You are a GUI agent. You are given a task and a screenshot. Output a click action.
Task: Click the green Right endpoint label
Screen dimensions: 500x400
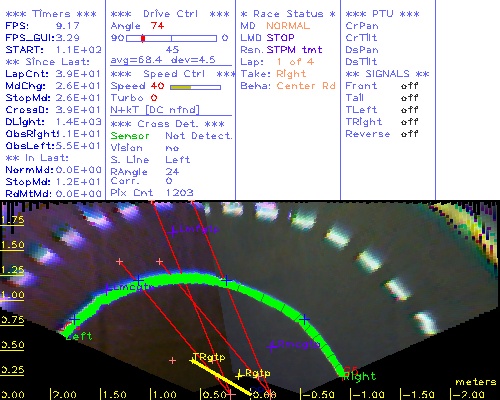360,377
